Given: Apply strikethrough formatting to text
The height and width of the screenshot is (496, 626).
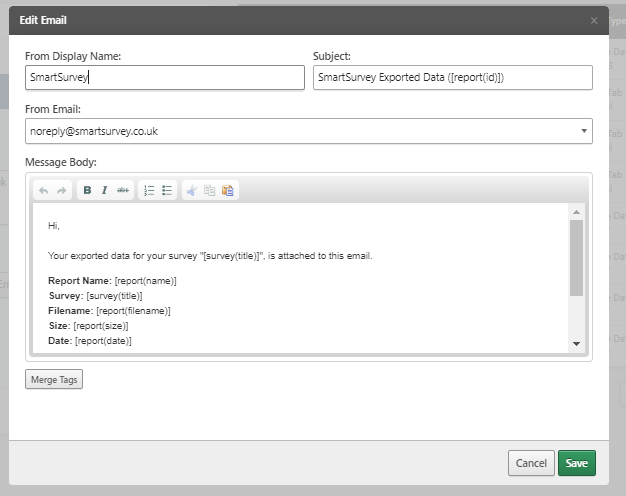Looking at the screenshot, I should pos(122,190).
